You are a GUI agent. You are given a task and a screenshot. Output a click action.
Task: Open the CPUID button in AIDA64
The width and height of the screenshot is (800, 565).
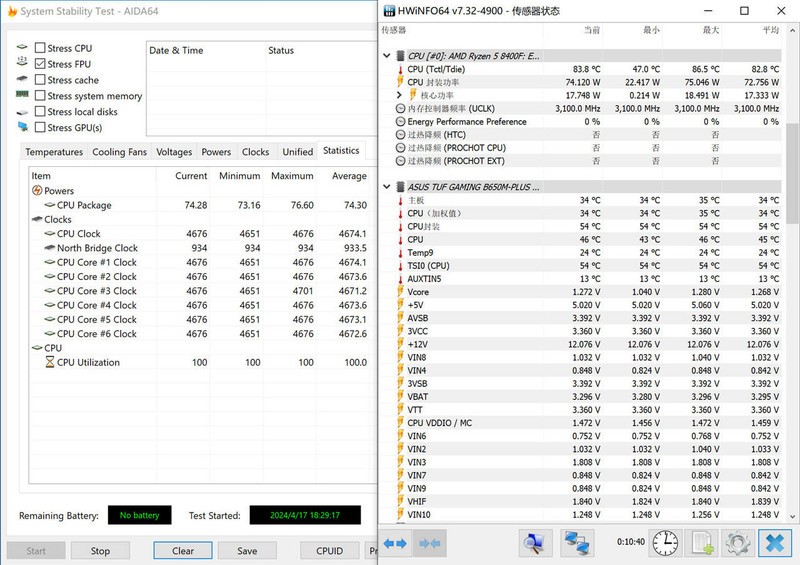click(x=330, y=551)
